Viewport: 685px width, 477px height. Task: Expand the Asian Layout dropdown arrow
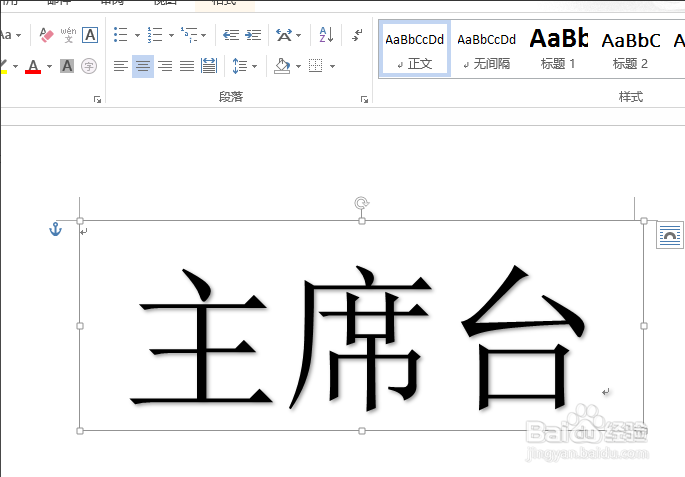tap(299, 35)
